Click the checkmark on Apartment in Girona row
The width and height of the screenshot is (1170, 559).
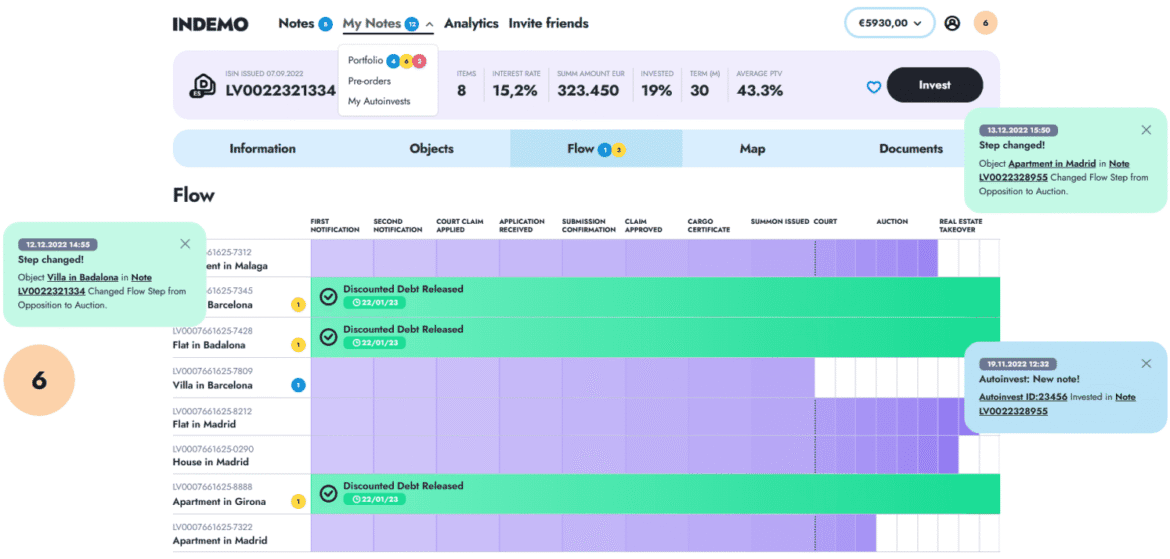point(328,493)
